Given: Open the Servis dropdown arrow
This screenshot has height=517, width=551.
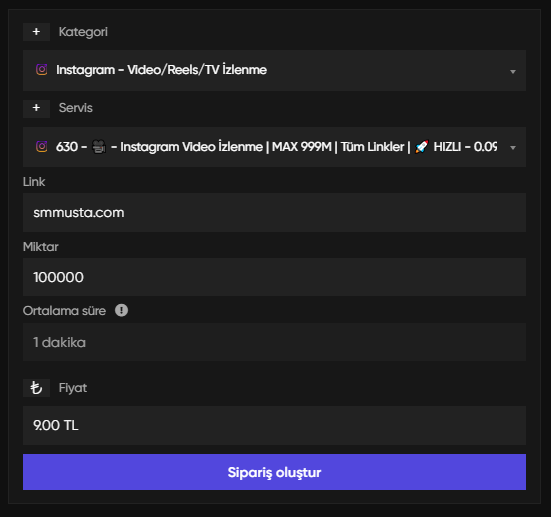Looking at the screenshot, I should coord(513,148).
